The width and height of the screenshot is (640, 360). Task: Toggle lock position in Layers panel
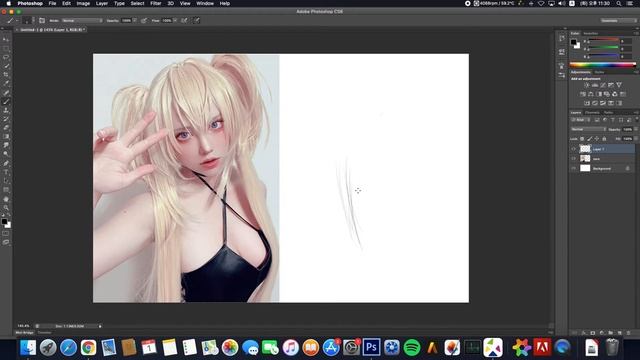coord(597,139)
